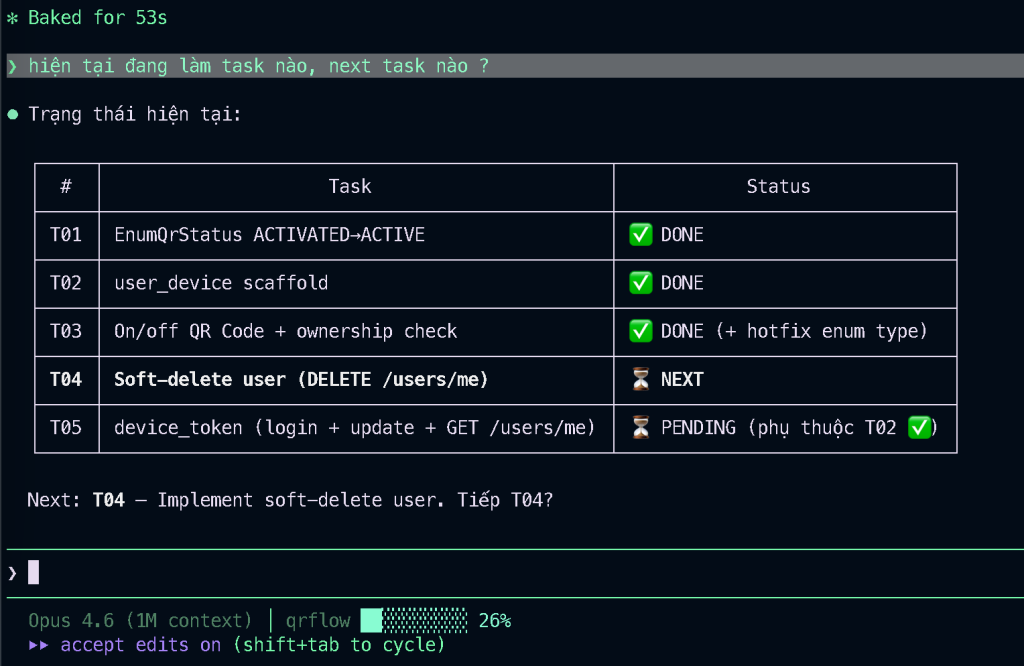Screen dimensions: 1024x666
Task: Click the 'Status' column header
Action: pos(778,187)
